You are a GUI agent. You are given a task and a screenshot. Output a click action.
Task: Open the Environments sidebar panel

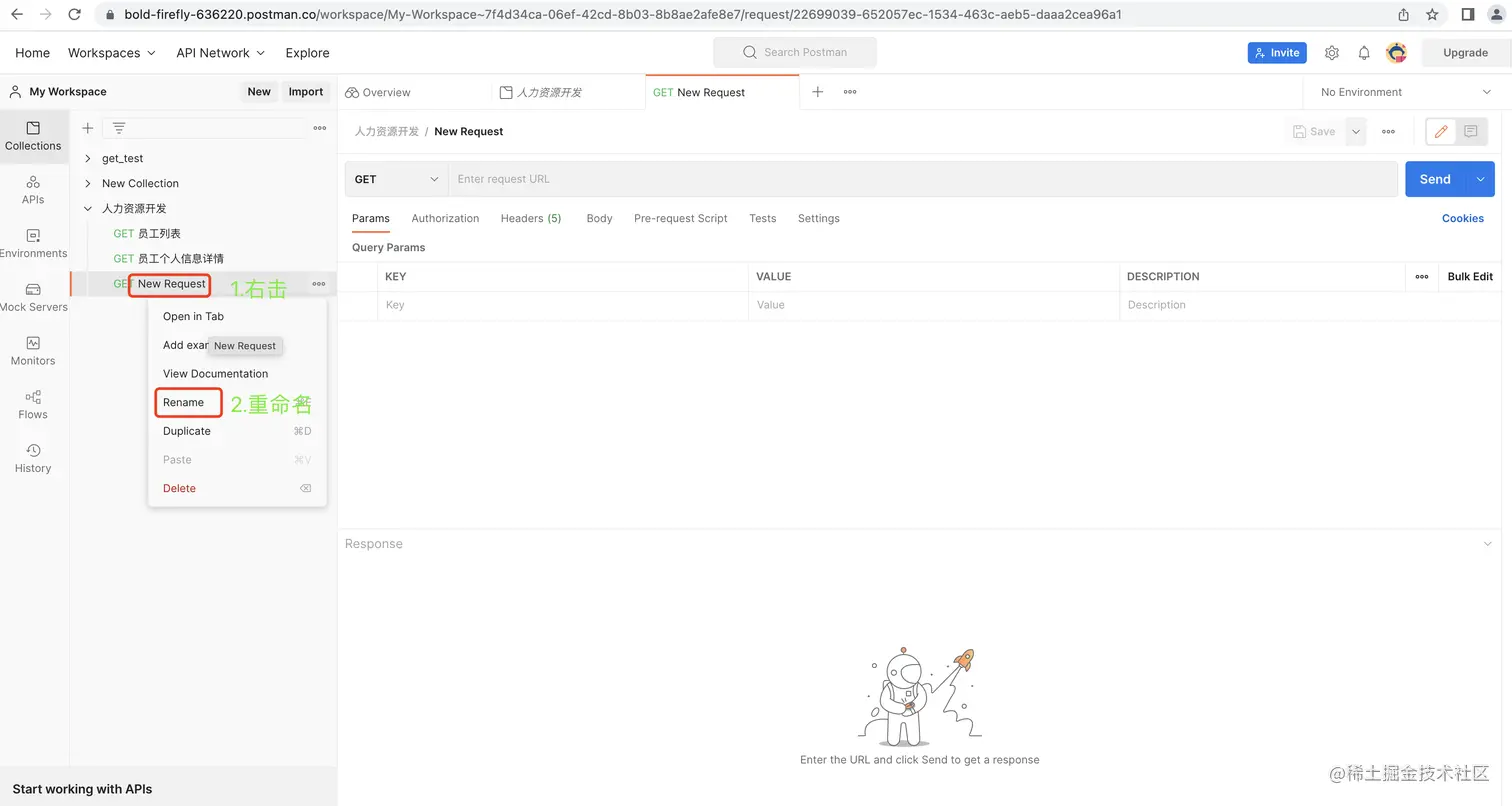[x=33, y=244]
